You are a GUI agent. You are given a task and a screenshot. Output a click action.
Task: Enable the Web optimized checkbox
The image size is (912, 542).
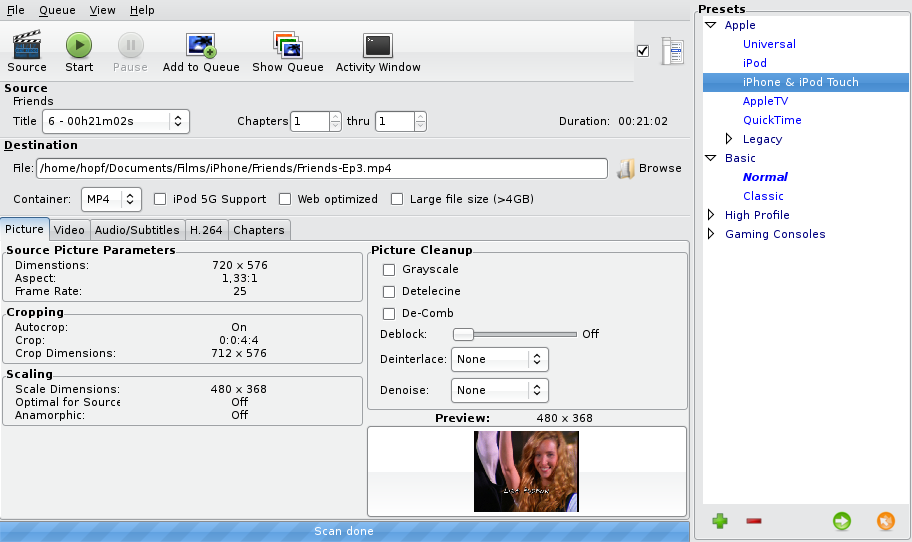tap(285, 199)
